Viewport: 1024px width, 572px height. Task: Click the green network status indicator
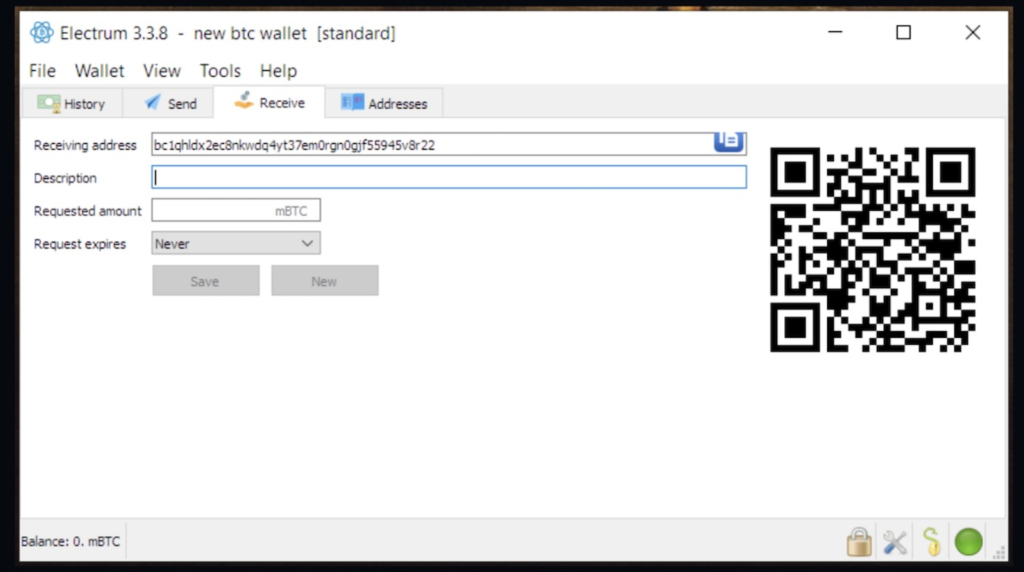tap(968, 542)
